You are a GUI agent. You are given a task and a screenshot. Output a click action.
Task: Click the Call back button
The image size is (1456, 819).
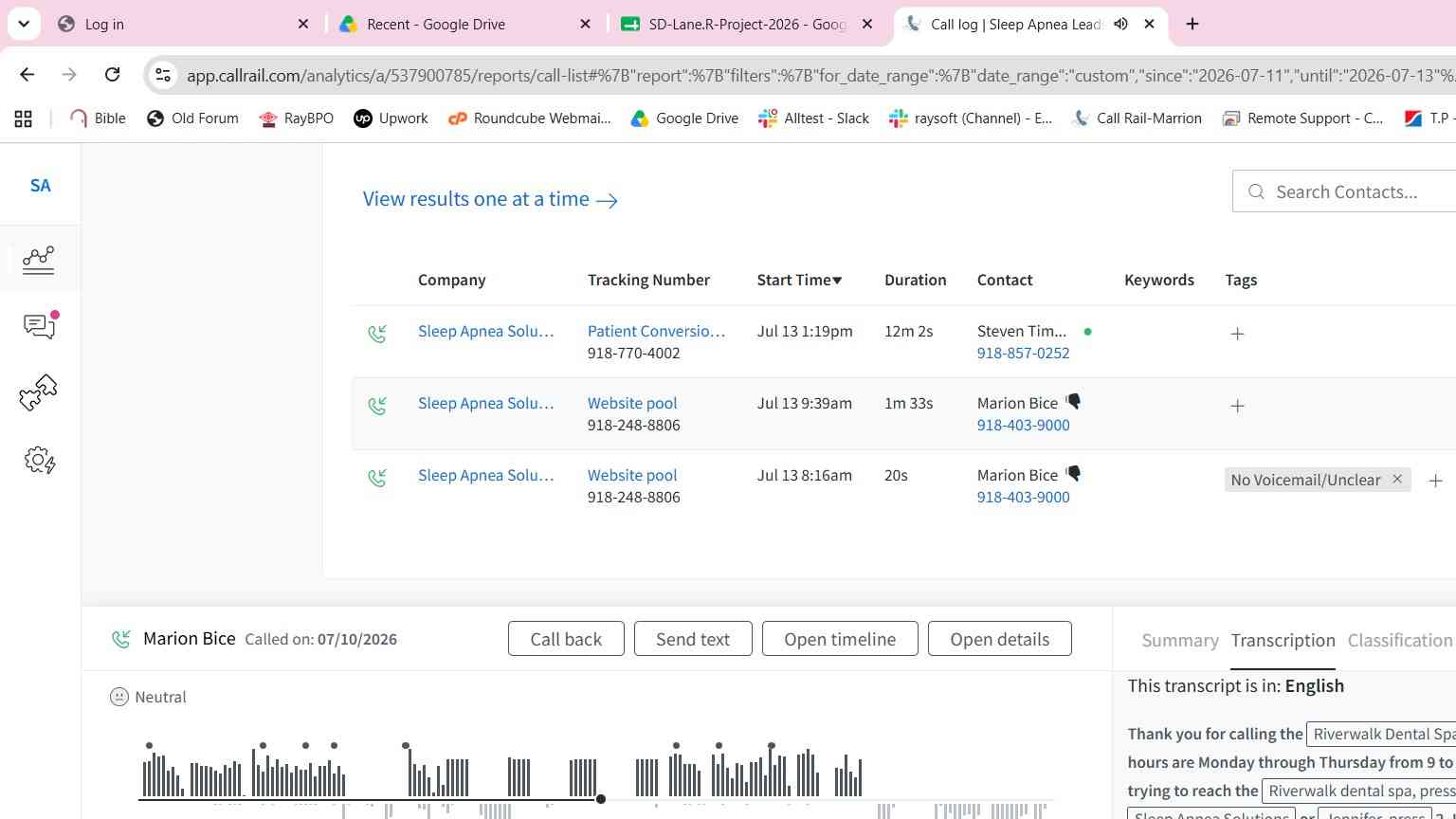[566, 639]
